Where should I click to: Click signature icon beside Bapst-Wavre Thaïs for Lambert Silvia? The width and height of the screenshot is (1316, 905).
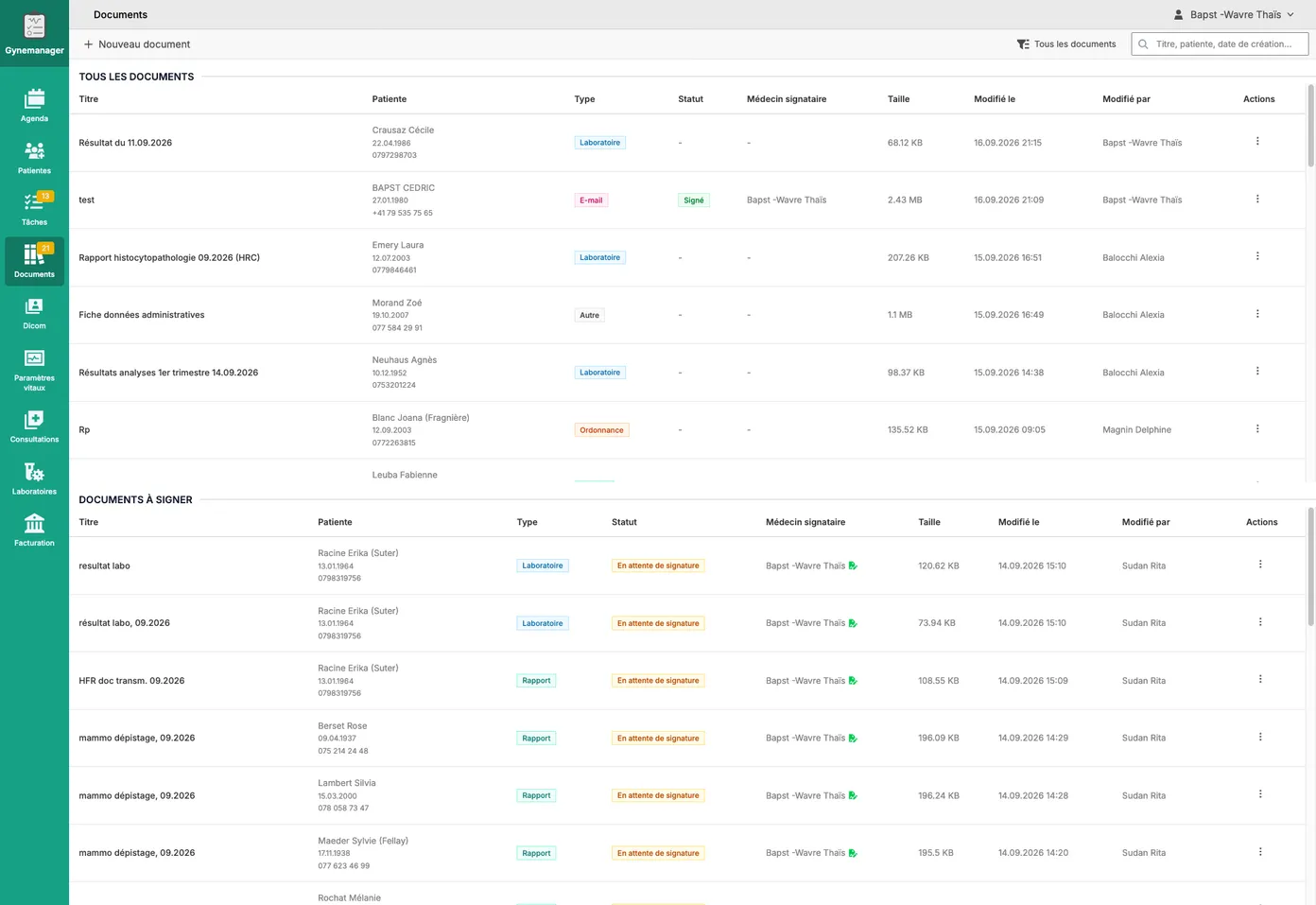click(853, 795)
